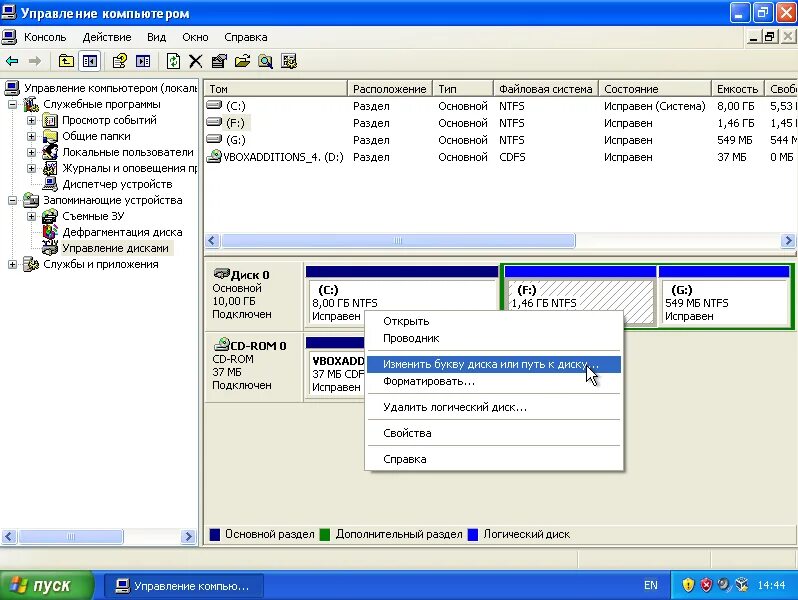Expand Локальные пользователи tree node

click(x=32, y=152)
